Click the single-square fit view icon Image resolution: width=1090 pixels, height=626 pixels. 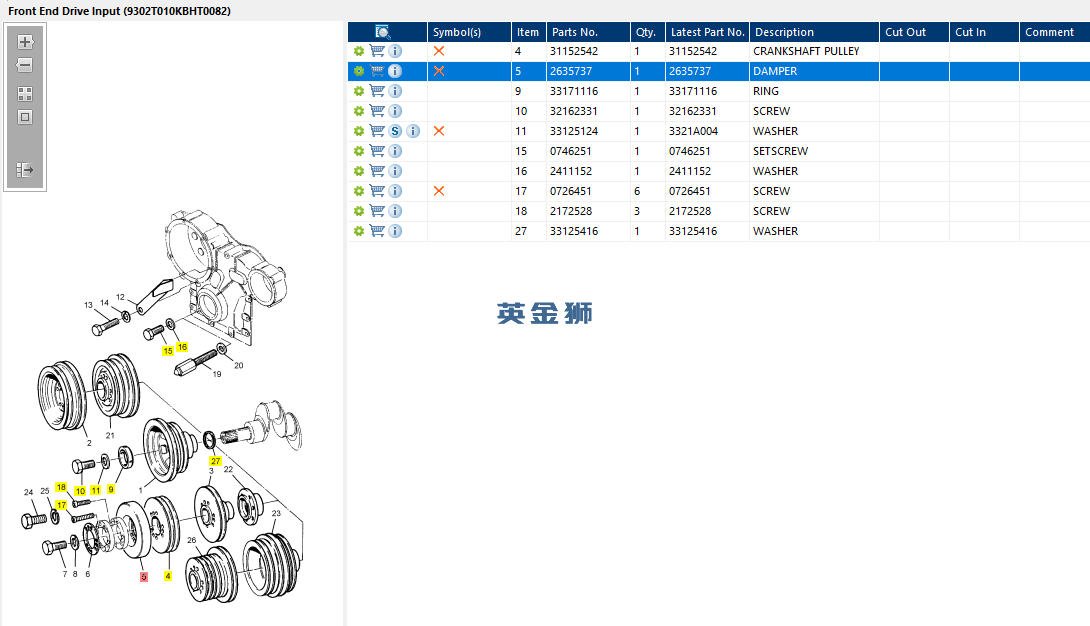tap(25, 117)
